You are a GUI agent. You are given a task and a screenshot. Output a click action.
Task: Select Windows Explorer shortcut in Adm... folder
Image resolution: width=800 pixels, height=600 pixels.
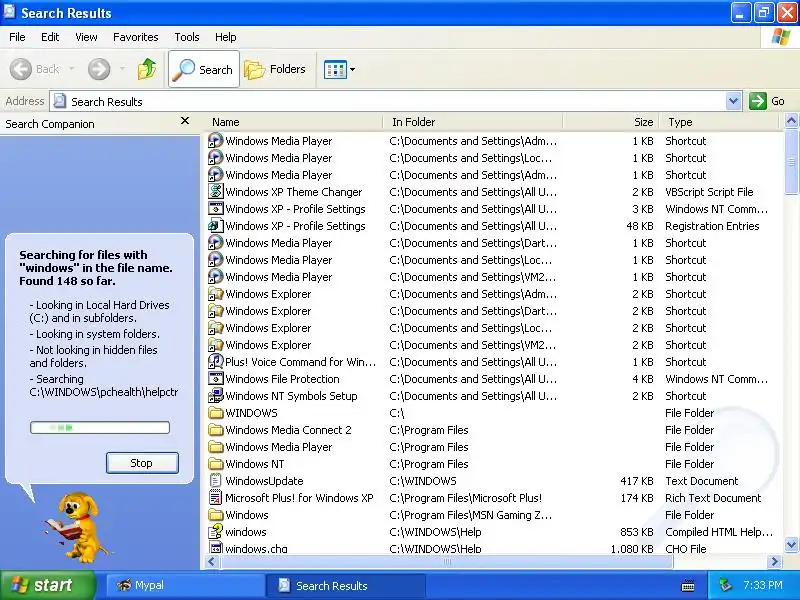pos(268,294)
